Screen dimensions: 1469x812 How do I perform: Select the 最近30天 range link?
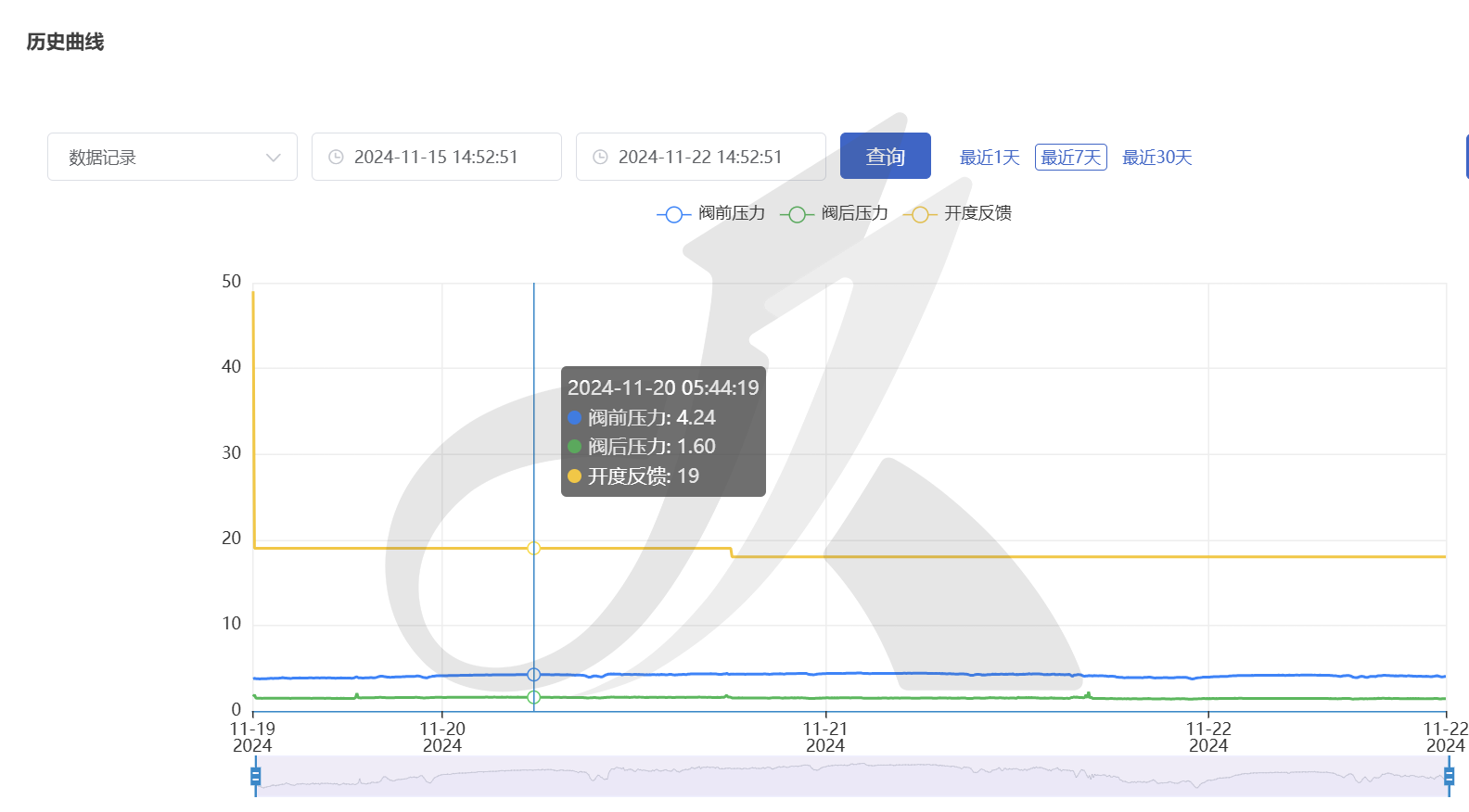[x=1157, y=158]
